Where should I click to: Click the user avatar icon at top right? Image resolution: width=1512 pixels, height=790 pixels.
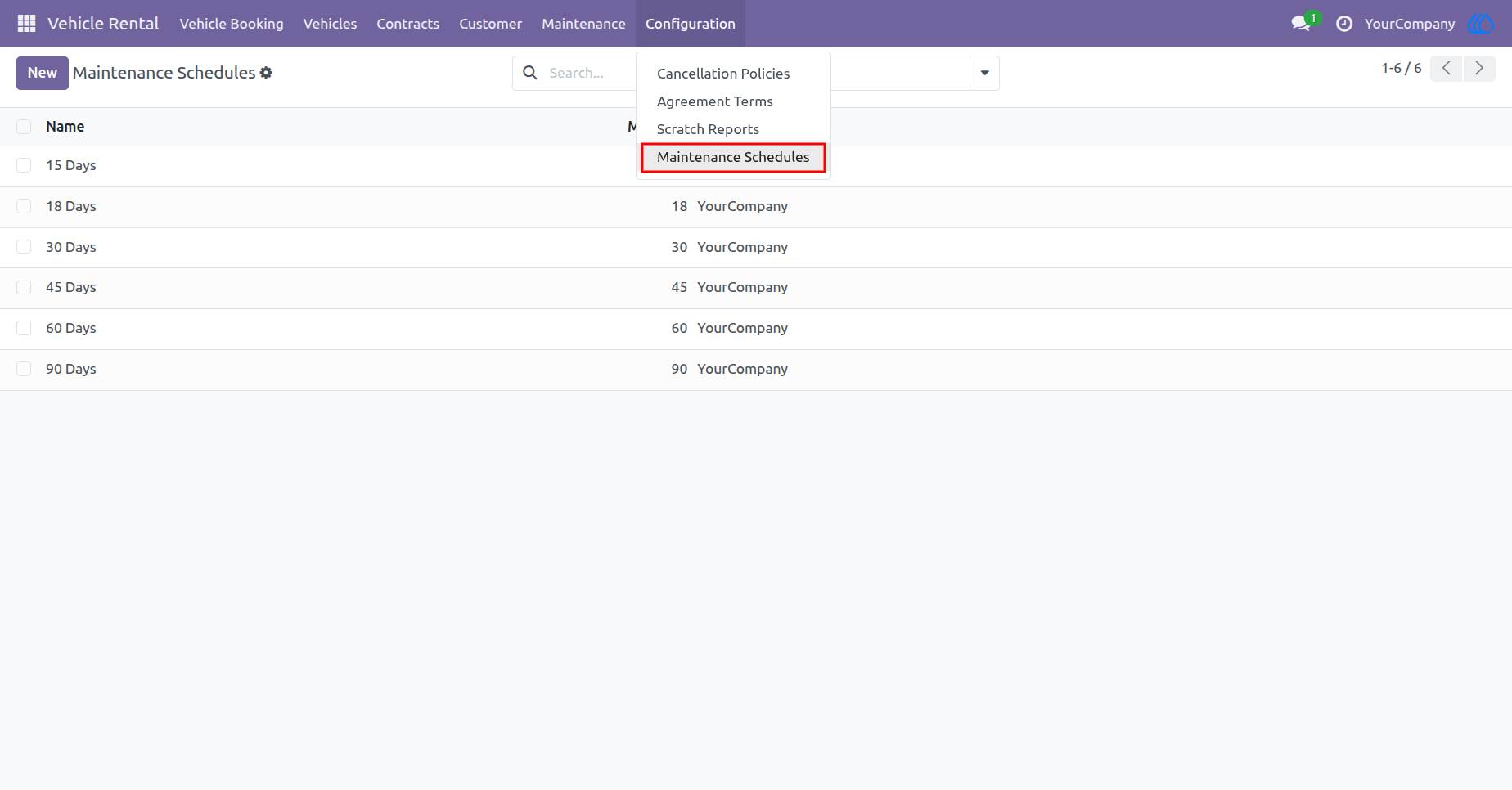(x=1482, y=24)
